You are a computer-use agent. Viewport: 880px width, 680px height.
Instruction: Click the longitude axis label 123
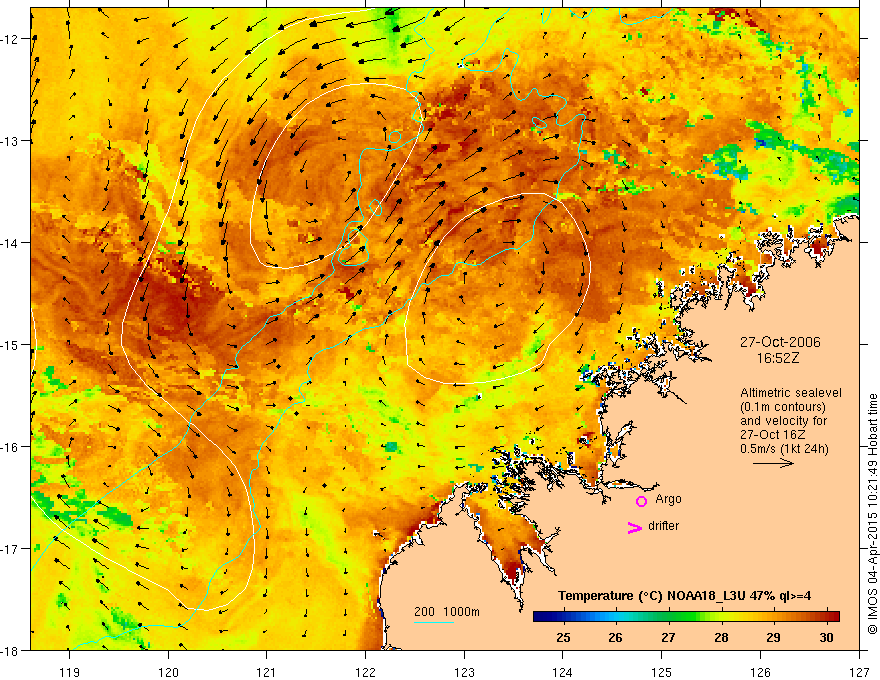pos(464,672)
